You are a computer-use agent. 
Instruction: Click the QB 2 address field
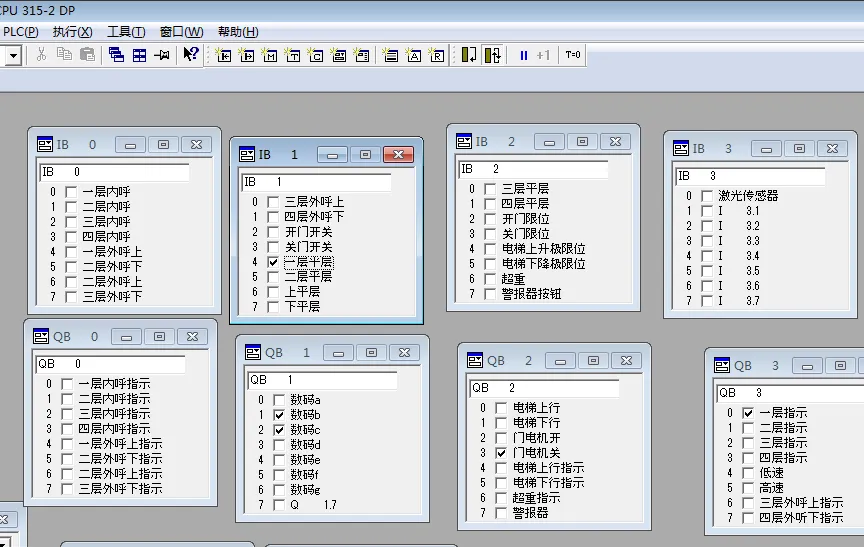544,388
